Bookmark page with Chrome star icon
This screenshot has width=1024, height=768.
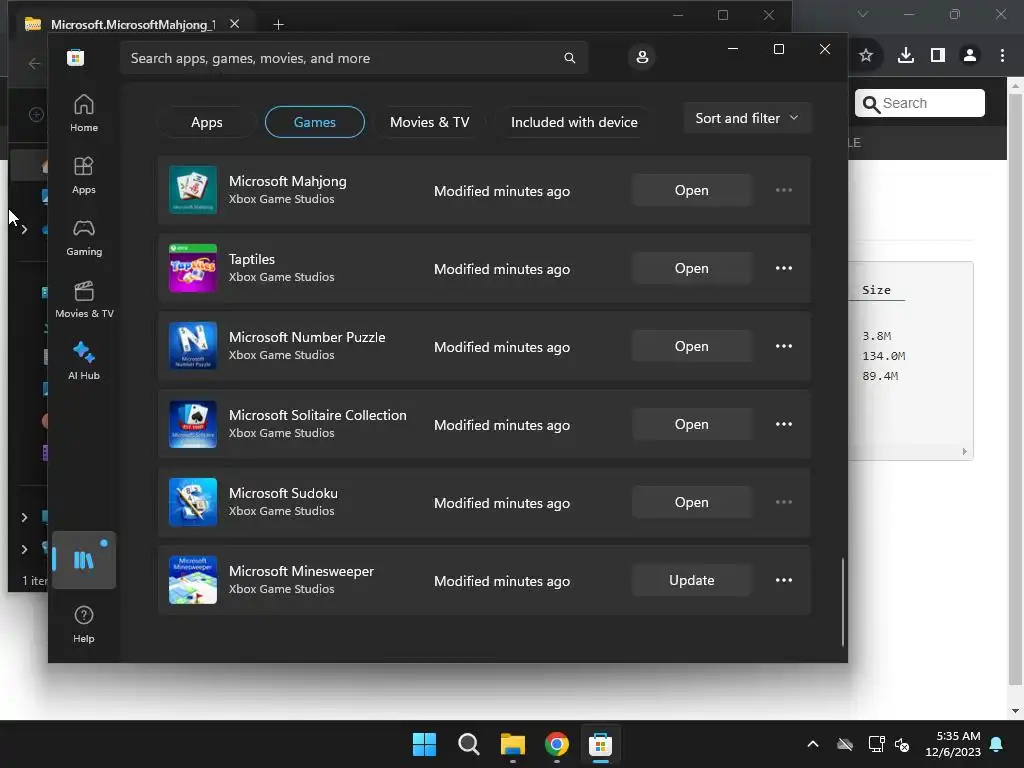pos(866,56)
